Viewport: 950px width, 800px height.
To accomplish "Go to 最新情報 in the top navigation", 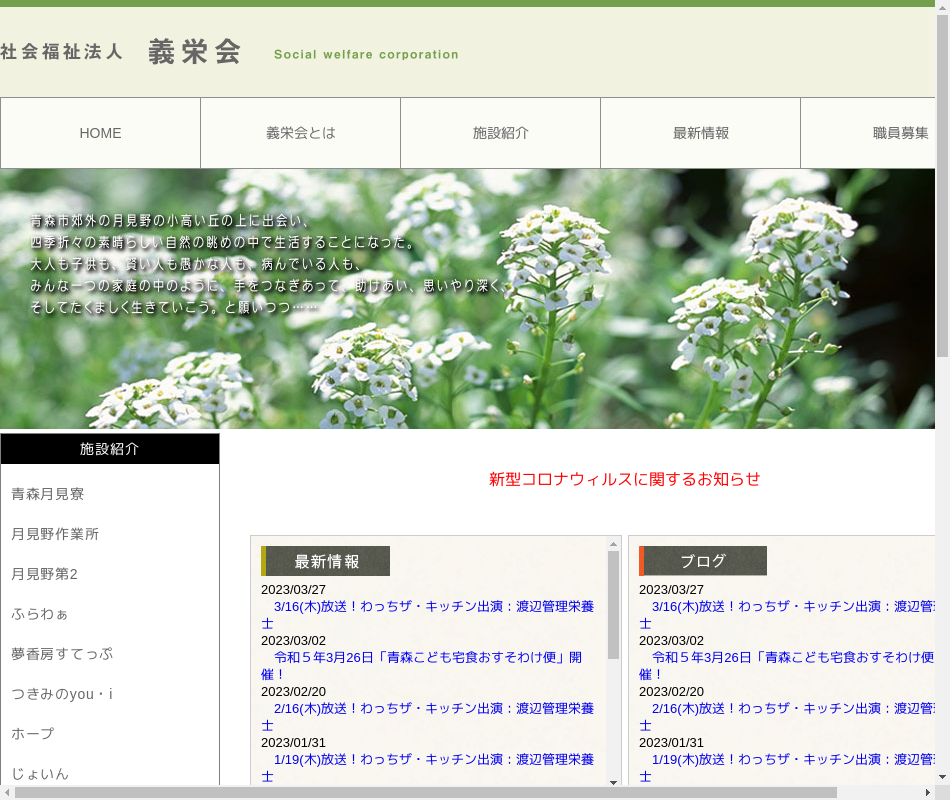I will point(700,133).
